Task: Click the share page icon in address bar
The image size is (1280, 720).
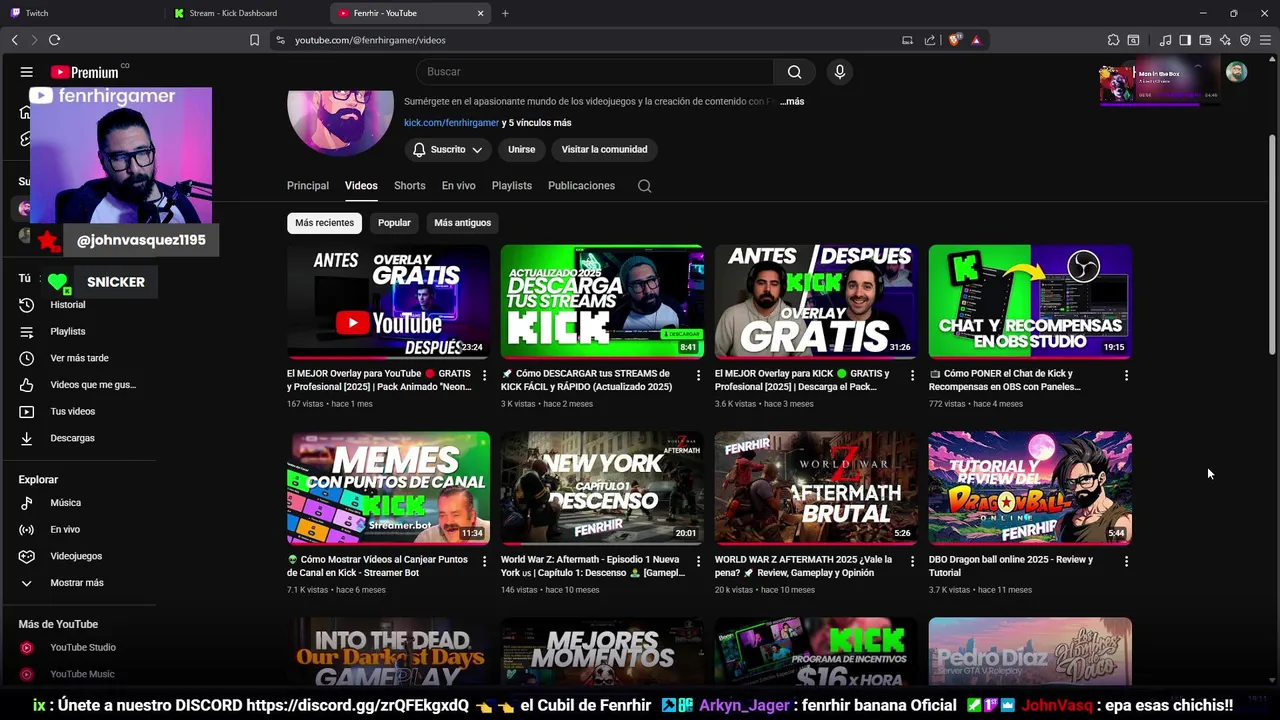Action: click(x=930, y=40)
